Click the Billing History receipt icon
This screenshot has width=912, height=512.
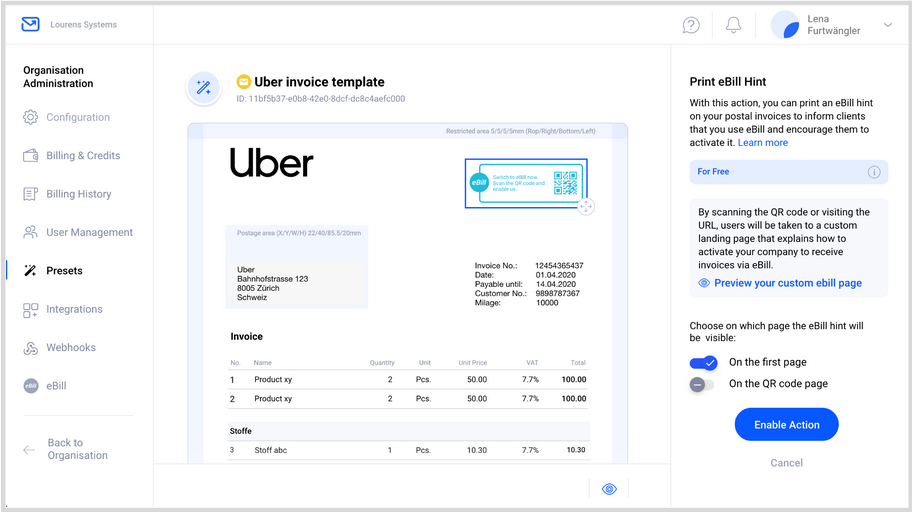[x=30, y=194]
